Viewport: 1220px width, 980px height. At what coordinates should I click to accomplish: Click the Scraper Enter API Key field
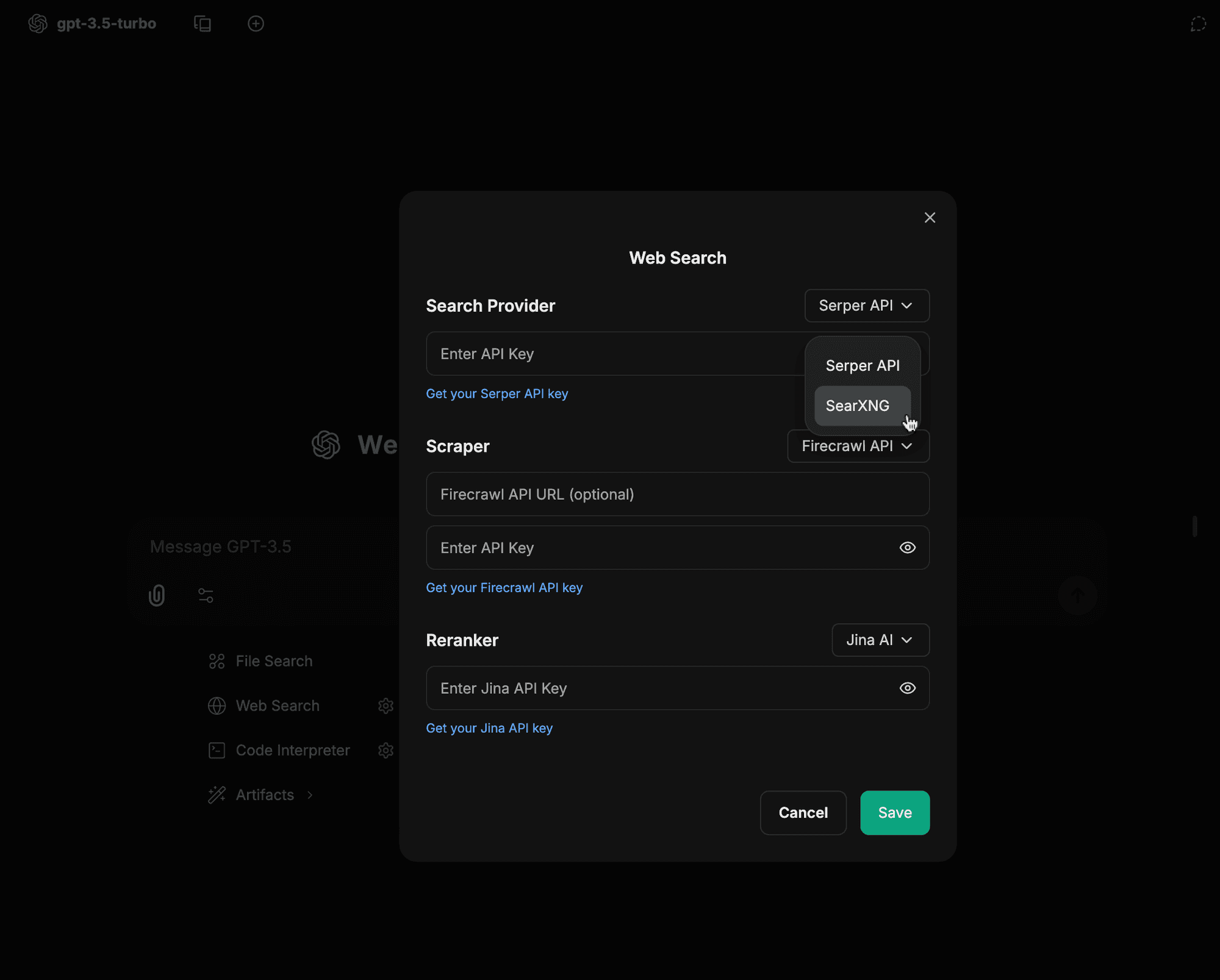click(x=678, y=548)
